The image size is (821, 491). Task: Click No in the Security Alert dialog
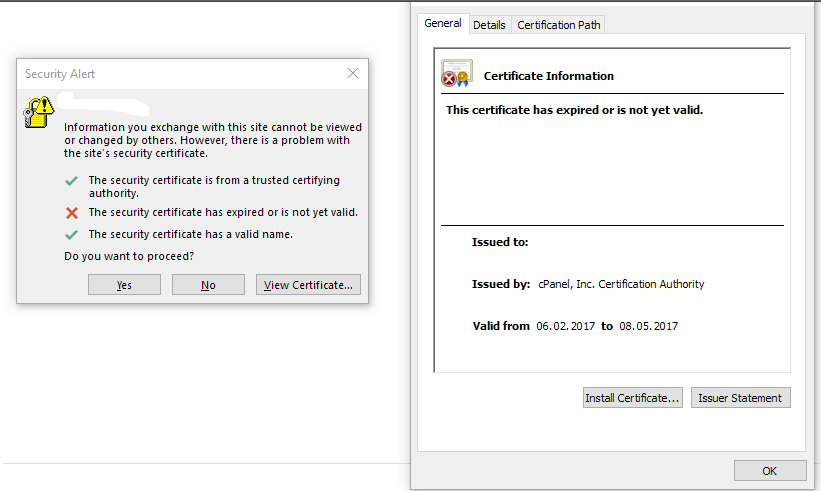pos(208,285)
